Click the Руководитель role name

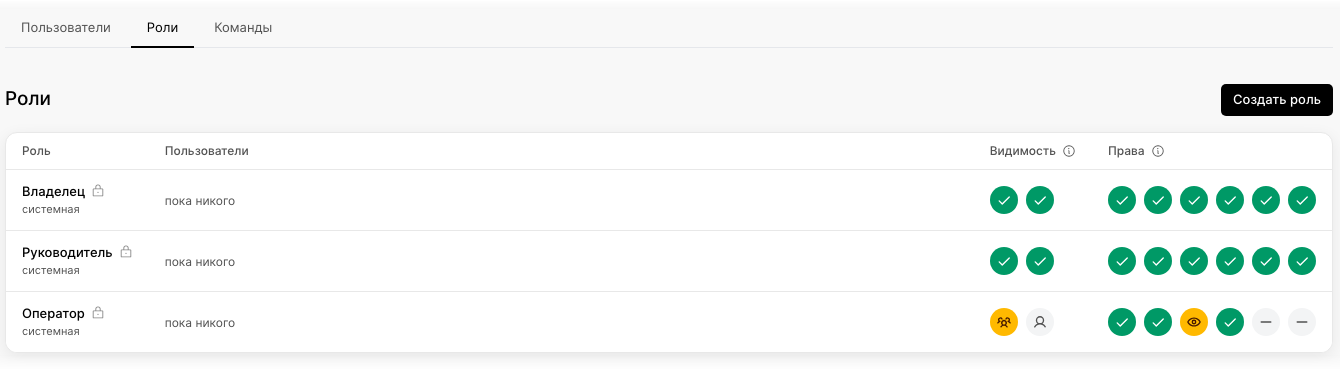click(x=67, y=252)
